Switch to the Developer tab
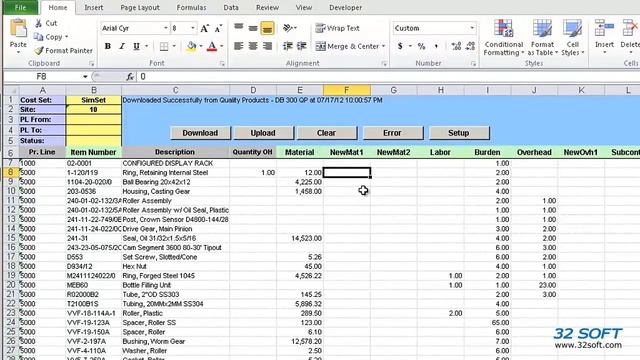The width and height of the screenshot is (640, 360). click(345, 7)
